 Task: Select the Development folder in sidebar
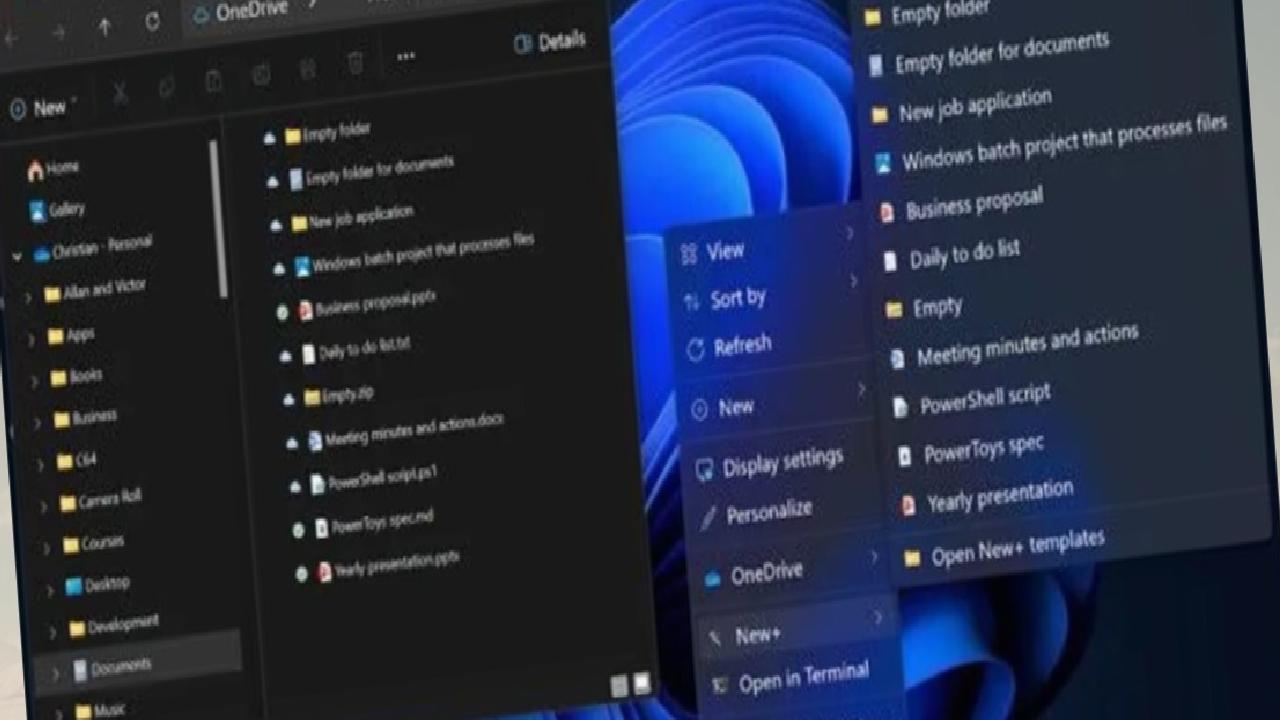point(113,626)
